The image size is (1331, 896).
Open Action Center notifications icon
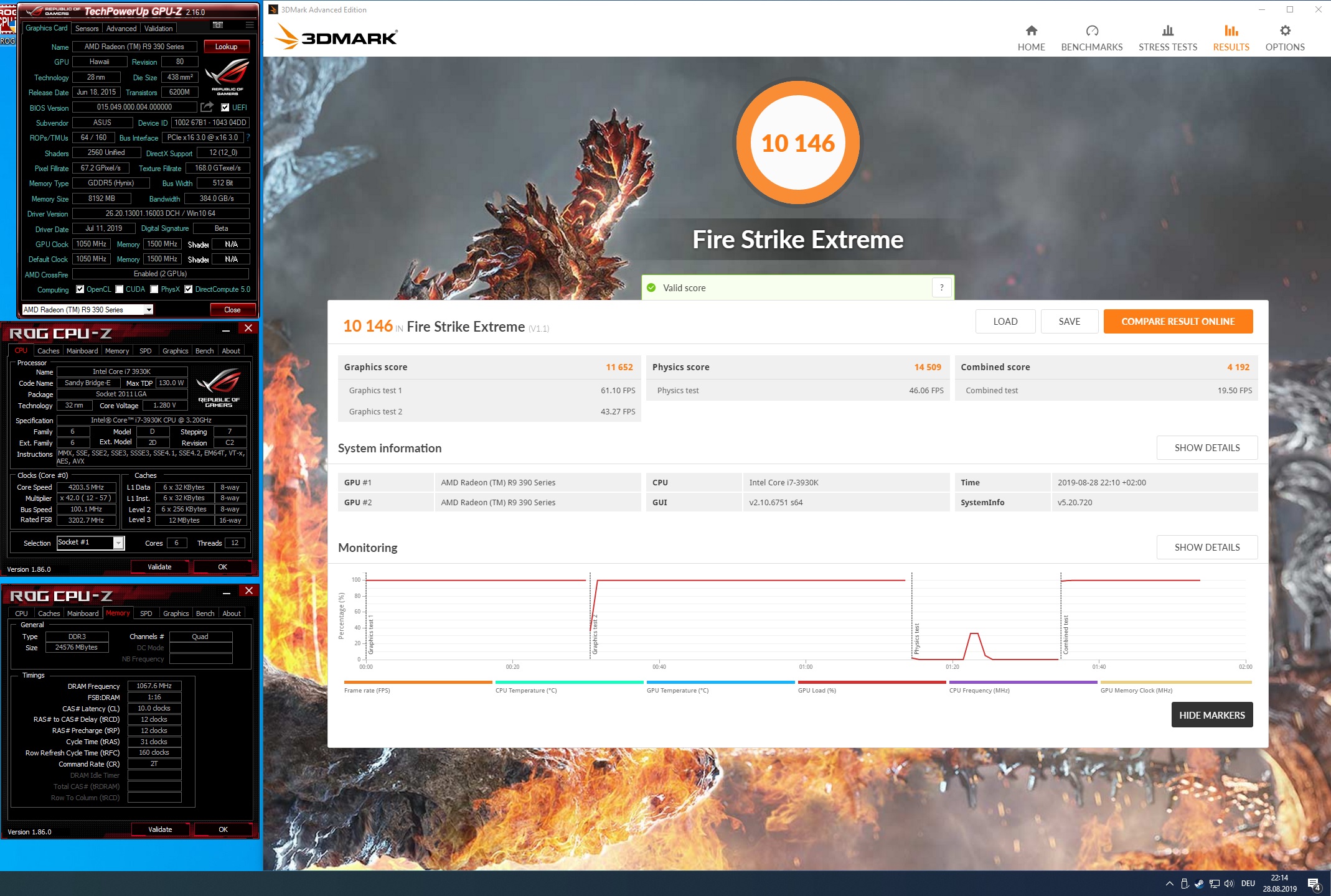pos(1315,884)
